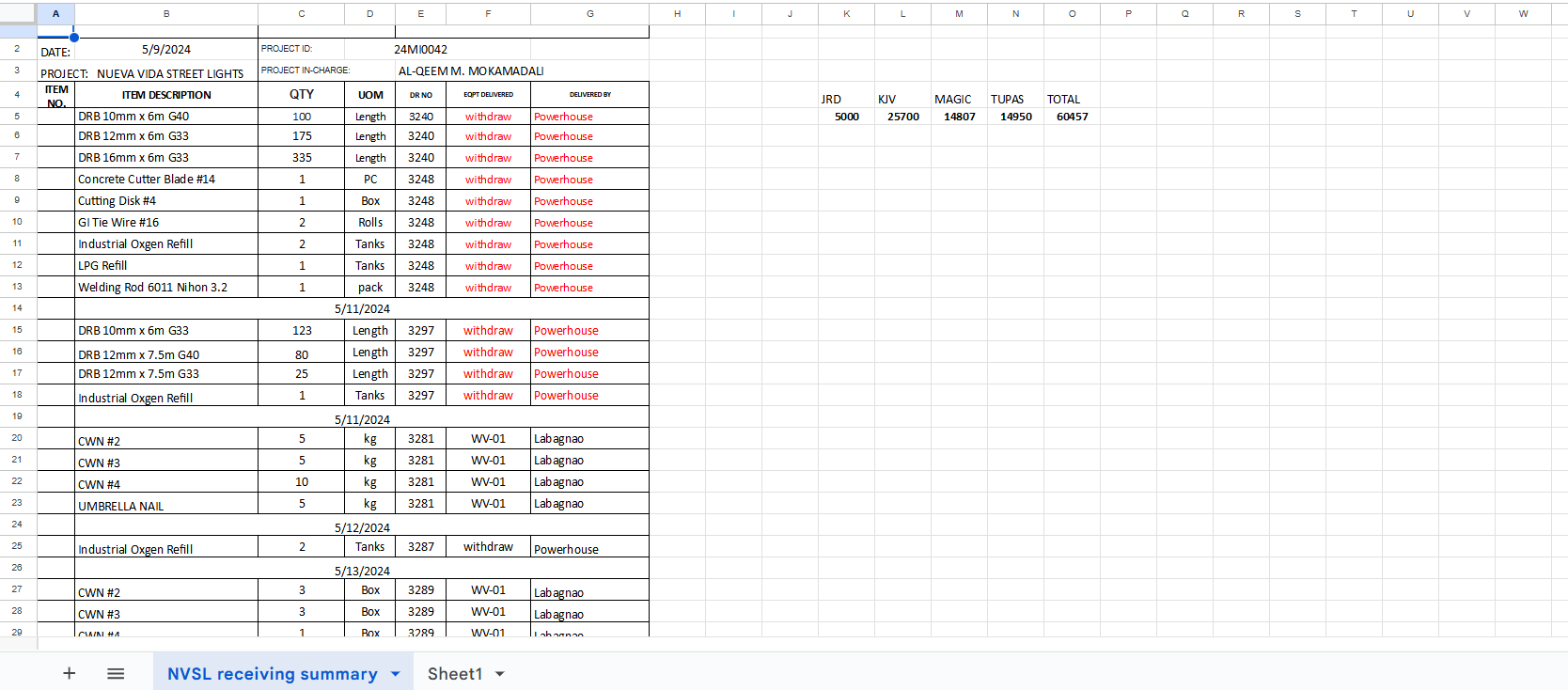1568x690 pixels.
Task: Select the ITEM DESCRIPTION header cell
Action: coord(166,95)
